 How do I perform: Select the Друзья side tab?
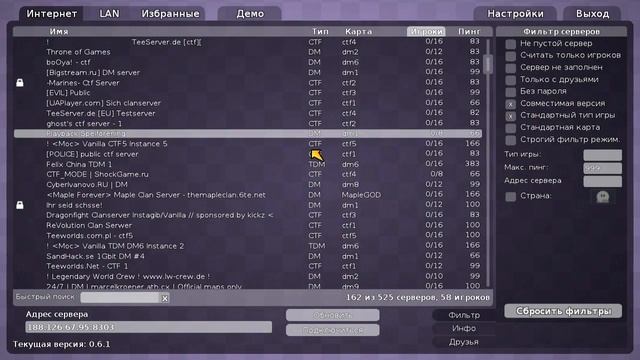[x=464, y=342]
